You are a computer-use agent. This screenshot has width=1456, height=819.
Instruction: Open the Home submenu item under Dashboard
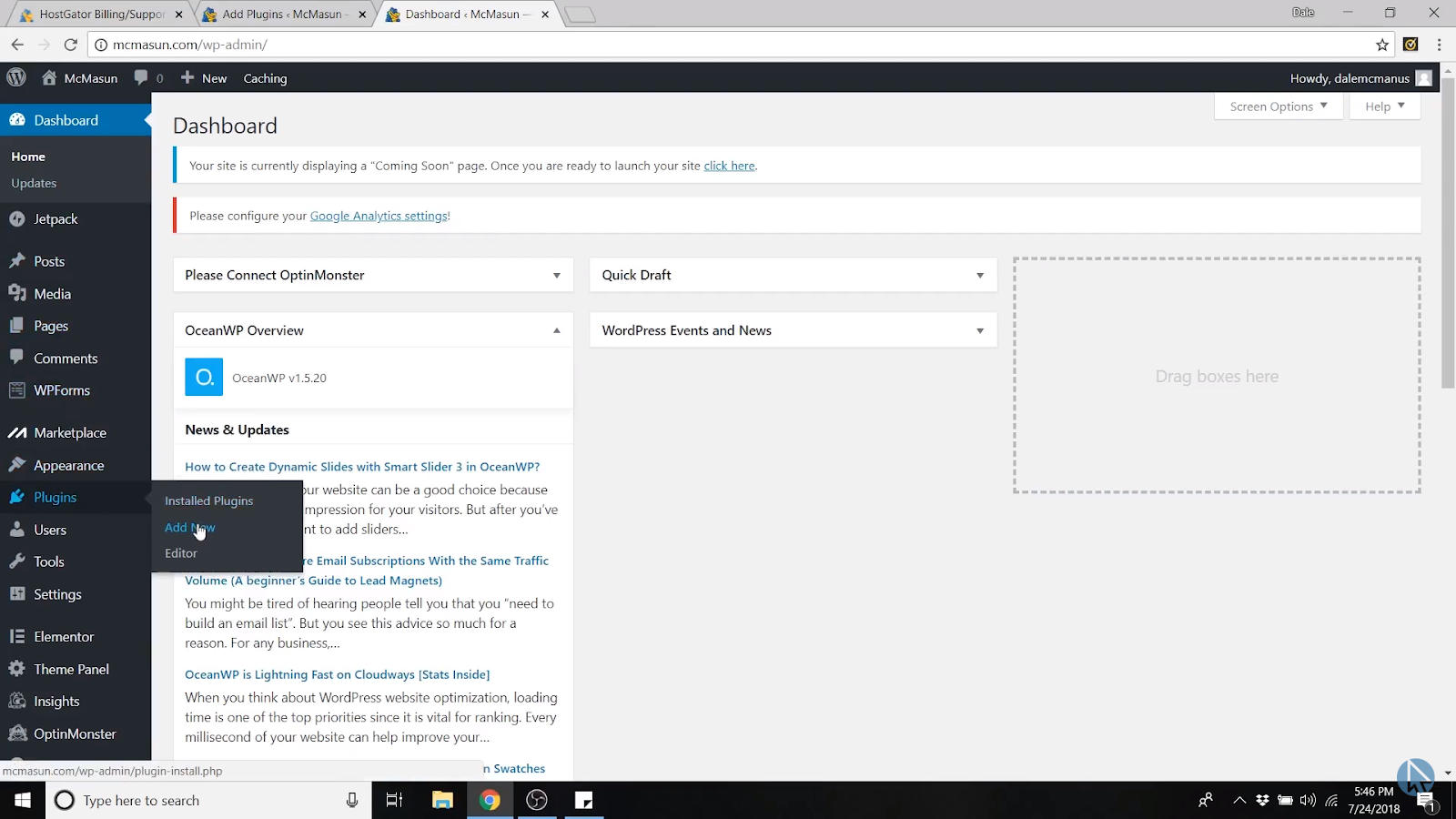tap(28, 157)
